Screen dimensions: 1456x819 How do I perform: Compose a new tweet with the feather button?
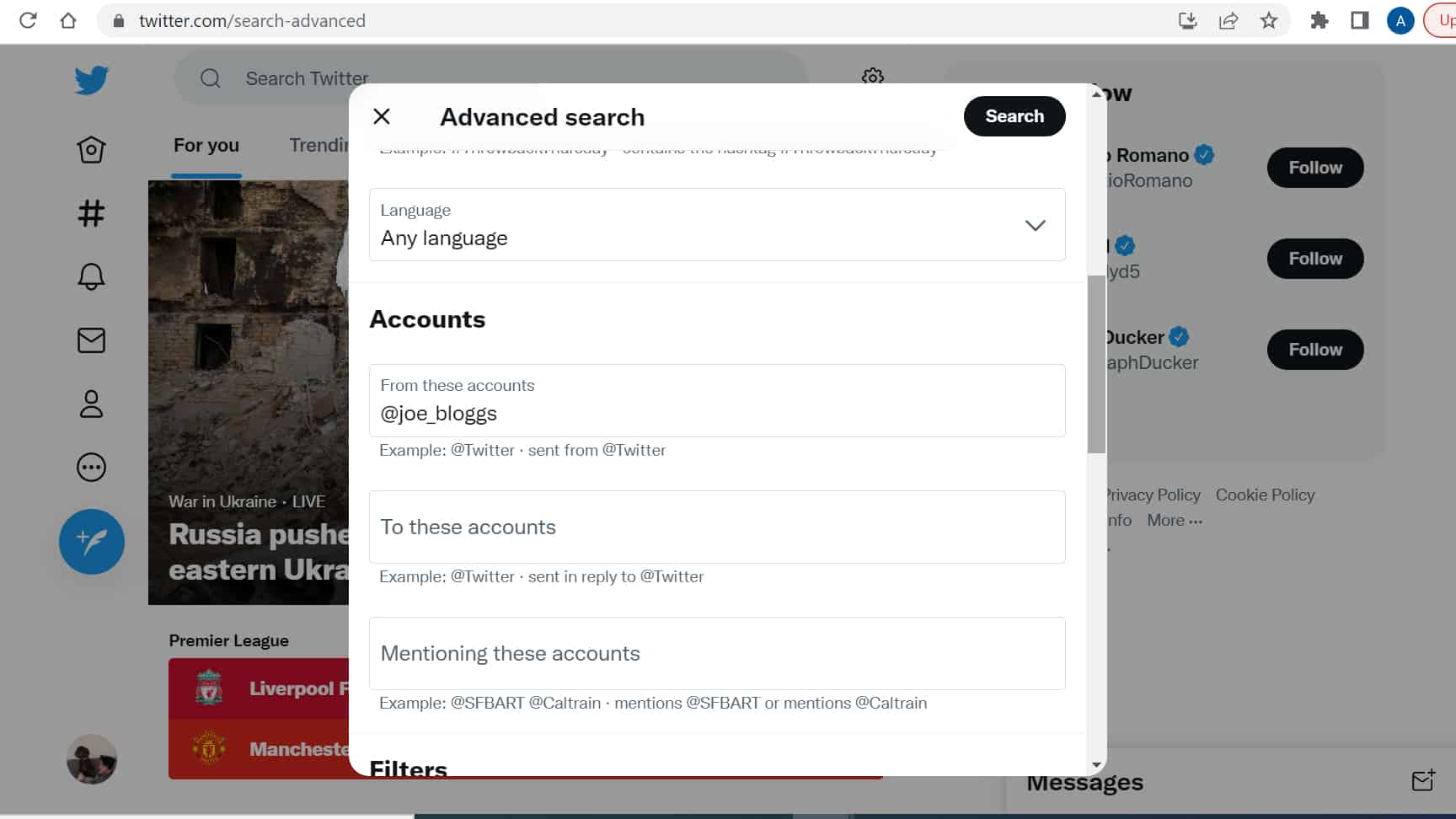point(92,542)
